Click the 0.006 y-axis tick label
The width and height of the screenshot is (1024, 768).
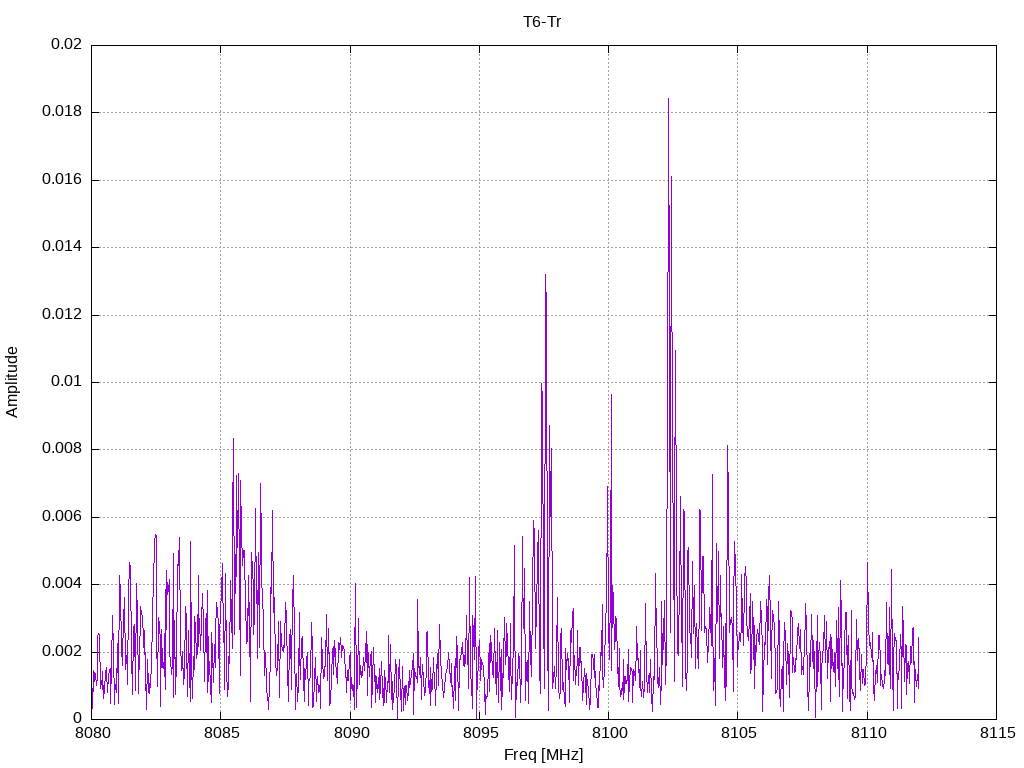(62, 516)
